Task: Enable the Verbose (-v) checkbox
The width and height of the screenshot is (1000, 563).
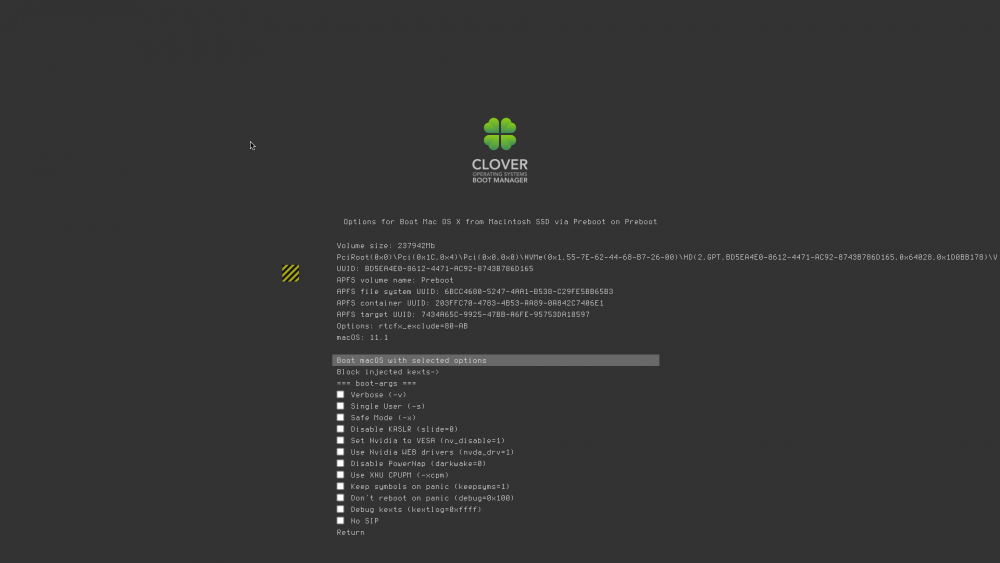Action: pos(340,395)
